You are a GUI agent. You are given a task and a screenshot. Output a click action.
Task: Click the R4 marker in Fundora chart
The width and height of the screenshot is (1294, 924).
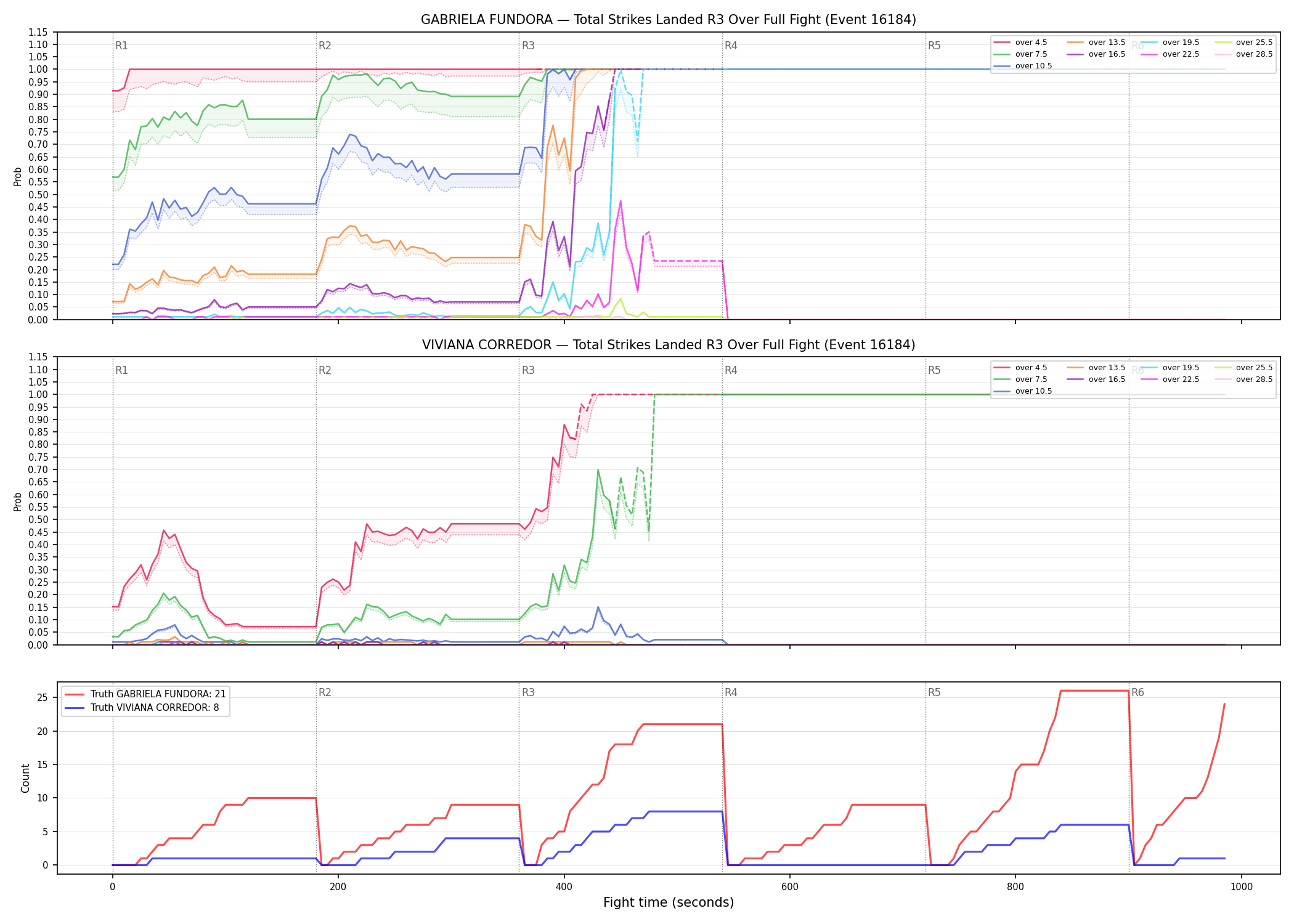(731, 46)
